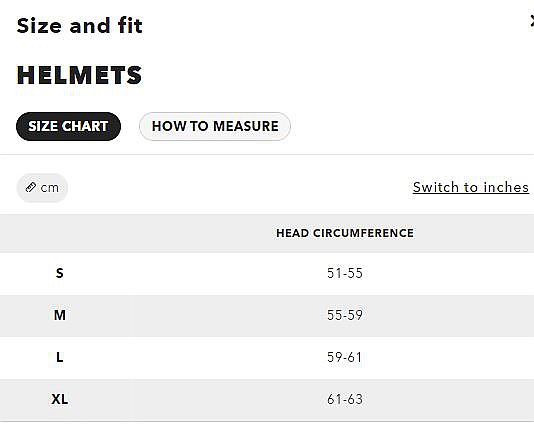This screenshot has height=441, width=534.
Task: Click the blank size column header cell
Action: tap(65, 233)
